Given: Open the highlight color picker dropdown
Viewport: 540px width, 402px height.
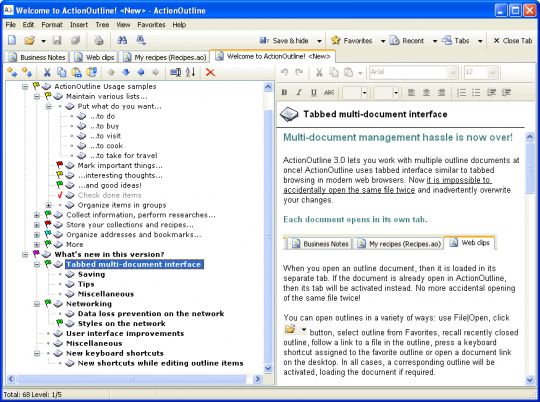Looking at the screenshot, I should [395, 92].
